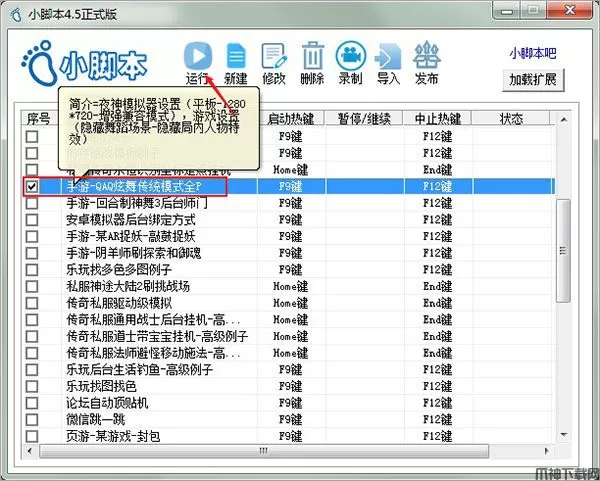600x481 pixels.
Task: Select the row 手游-回合制神舞3后台师门
Action: 288,203
